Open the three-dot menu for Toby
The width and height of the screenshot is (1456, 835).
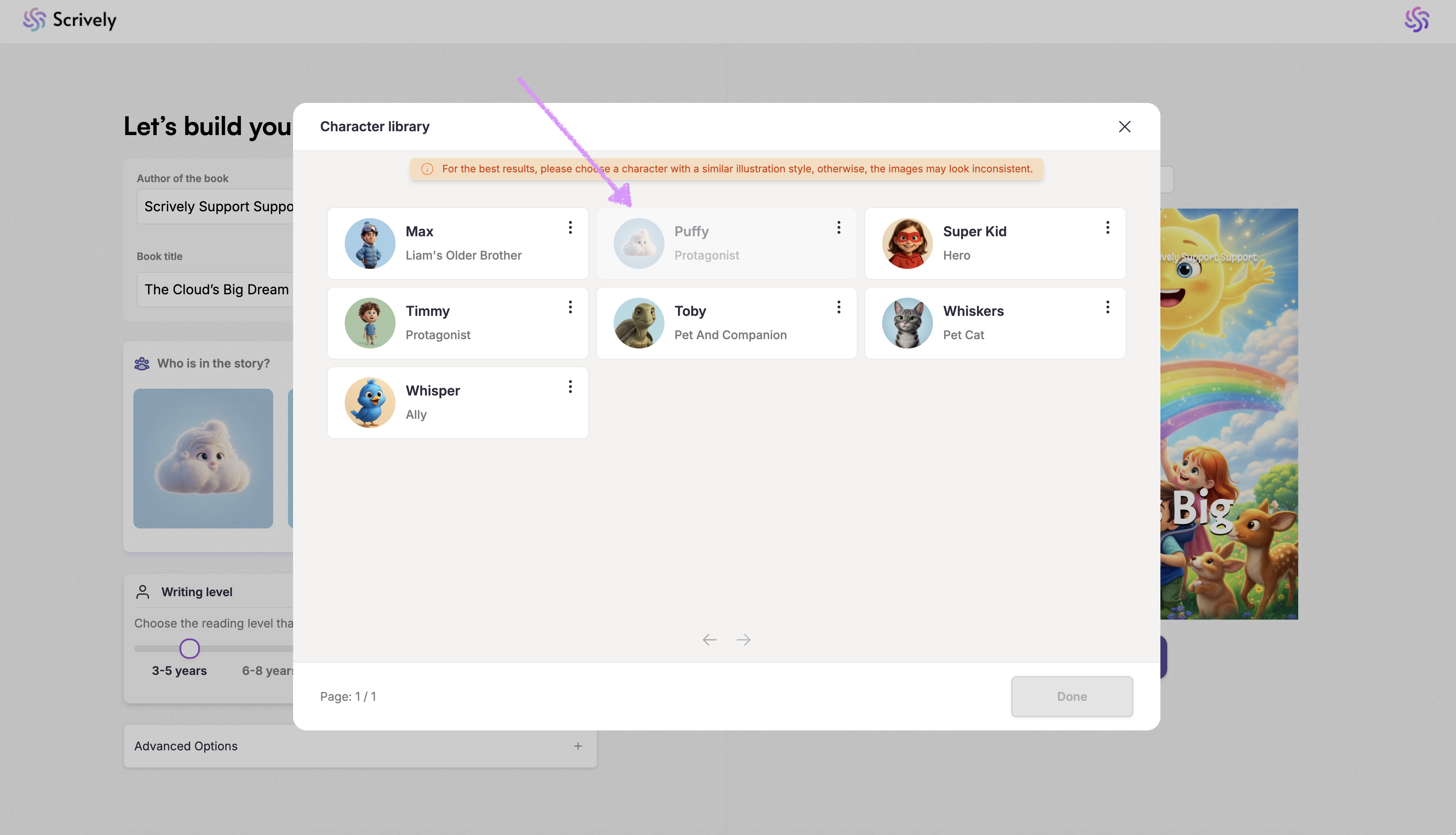point(839,307)
